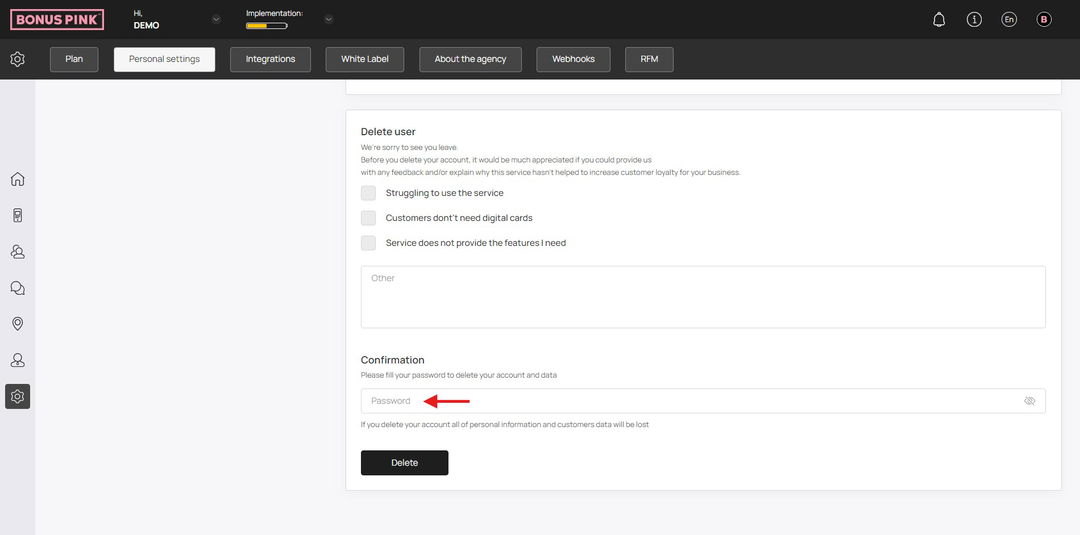This screenshot has width=1080, height=535.
Task: Toggle password visibility eye icon
Action: (x=1030, y=401)
